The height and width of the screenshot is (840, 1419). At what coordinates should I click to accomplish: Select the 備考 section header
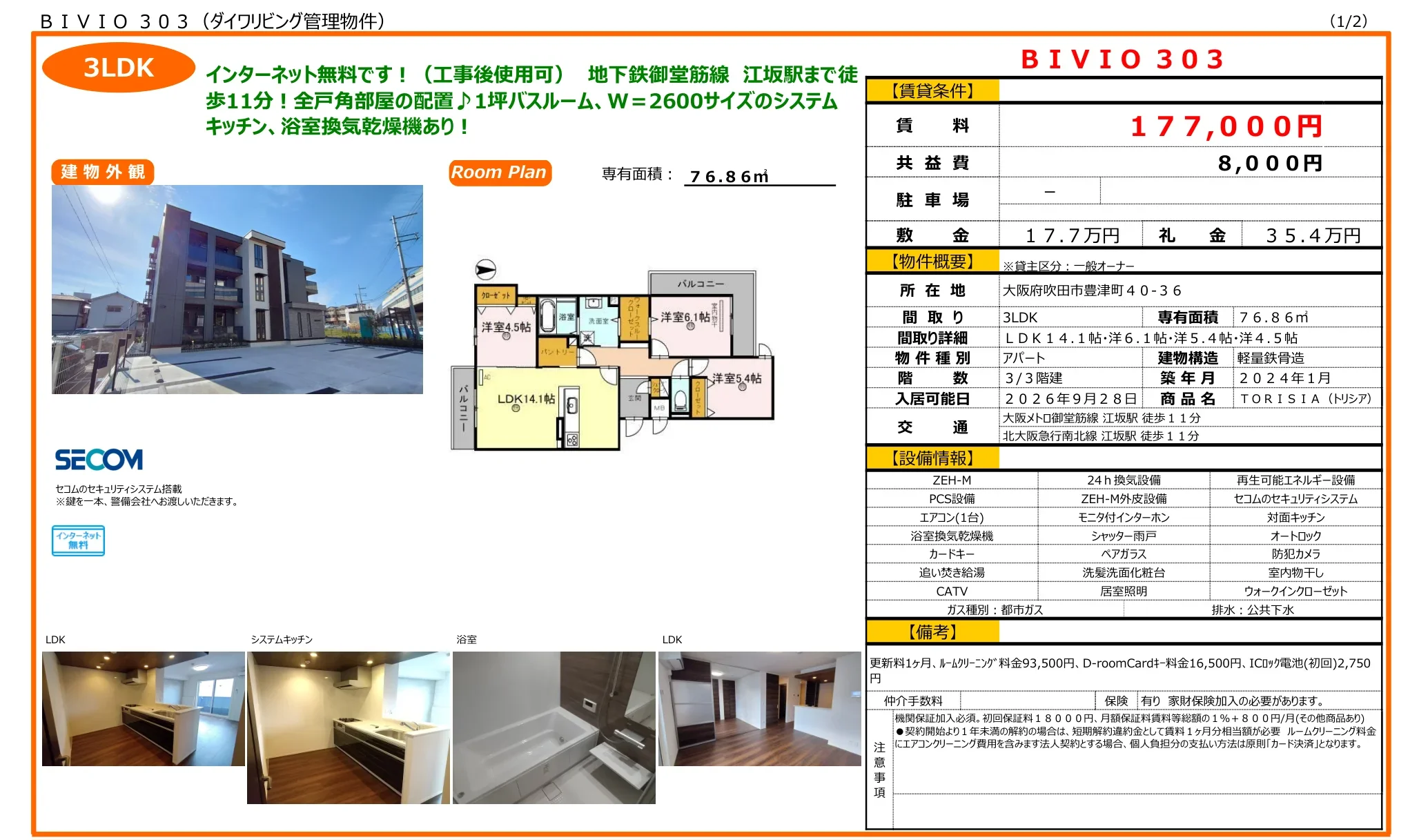[932, 632]
